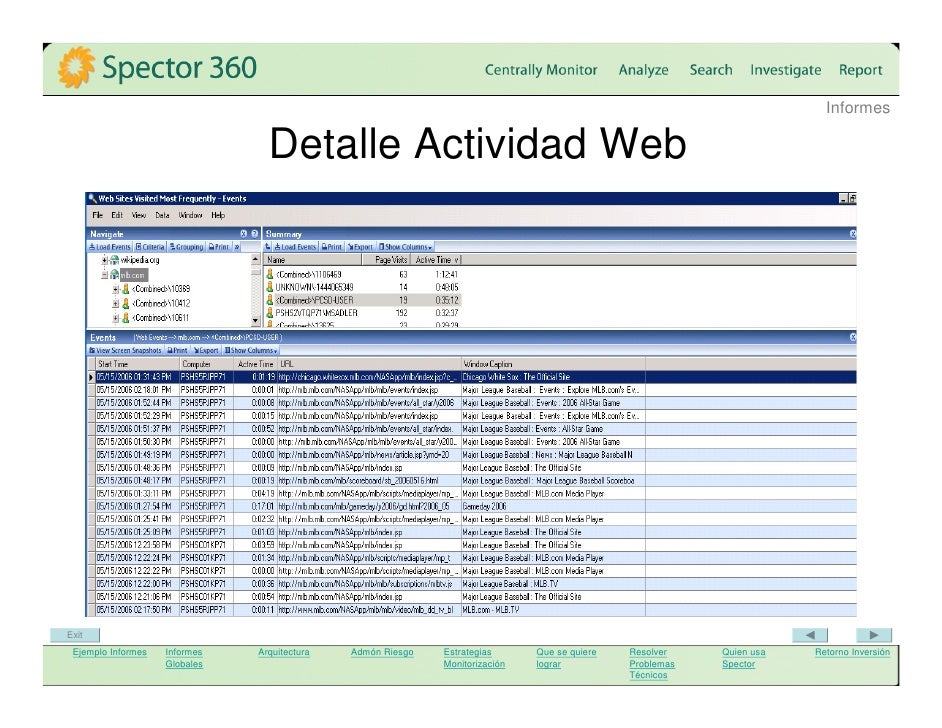
Task: Open Criteria in the Navigate toolbar
Action: click(150, 247)
